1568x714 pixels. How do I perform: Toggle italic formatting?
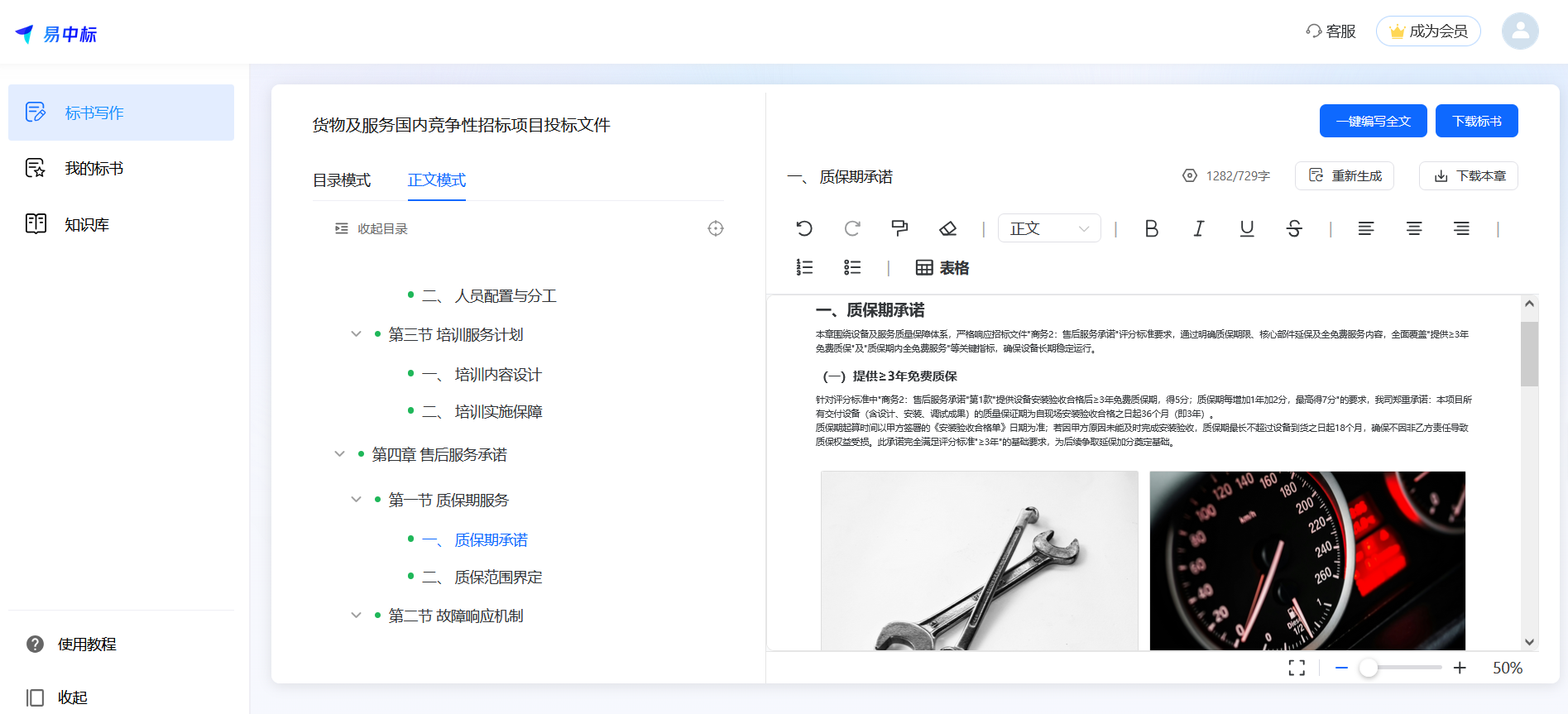(1199, 228)
